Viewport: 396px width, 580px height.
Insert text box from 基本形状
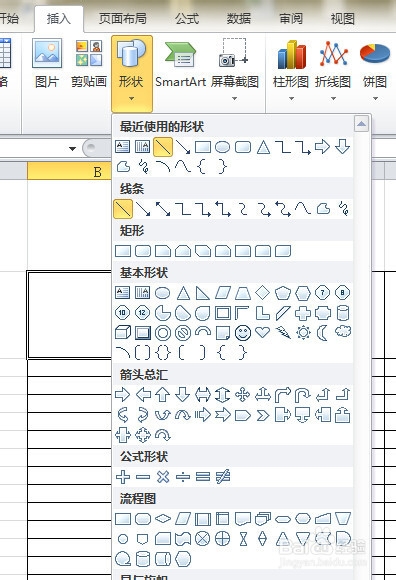[123, 293]
